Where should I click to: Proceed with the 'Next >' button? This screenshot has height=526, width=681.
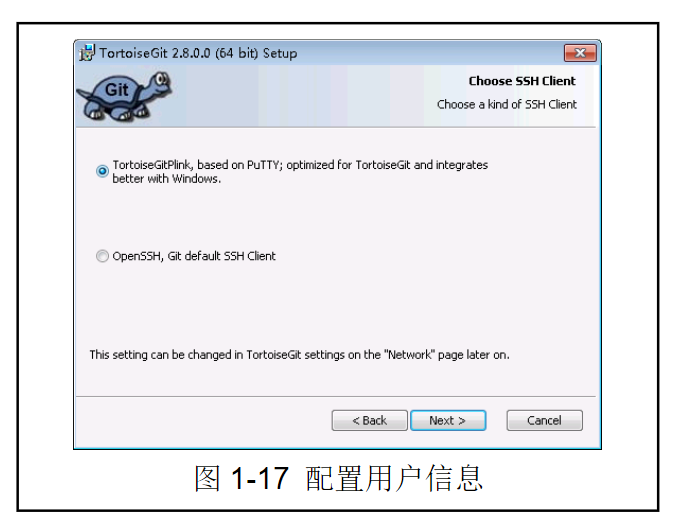point(448,420)
